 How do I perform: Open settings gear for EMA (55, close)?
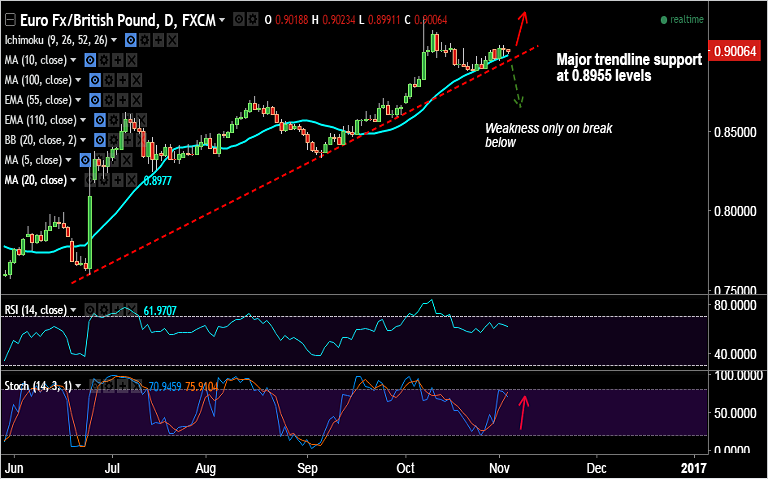point(109,100)
